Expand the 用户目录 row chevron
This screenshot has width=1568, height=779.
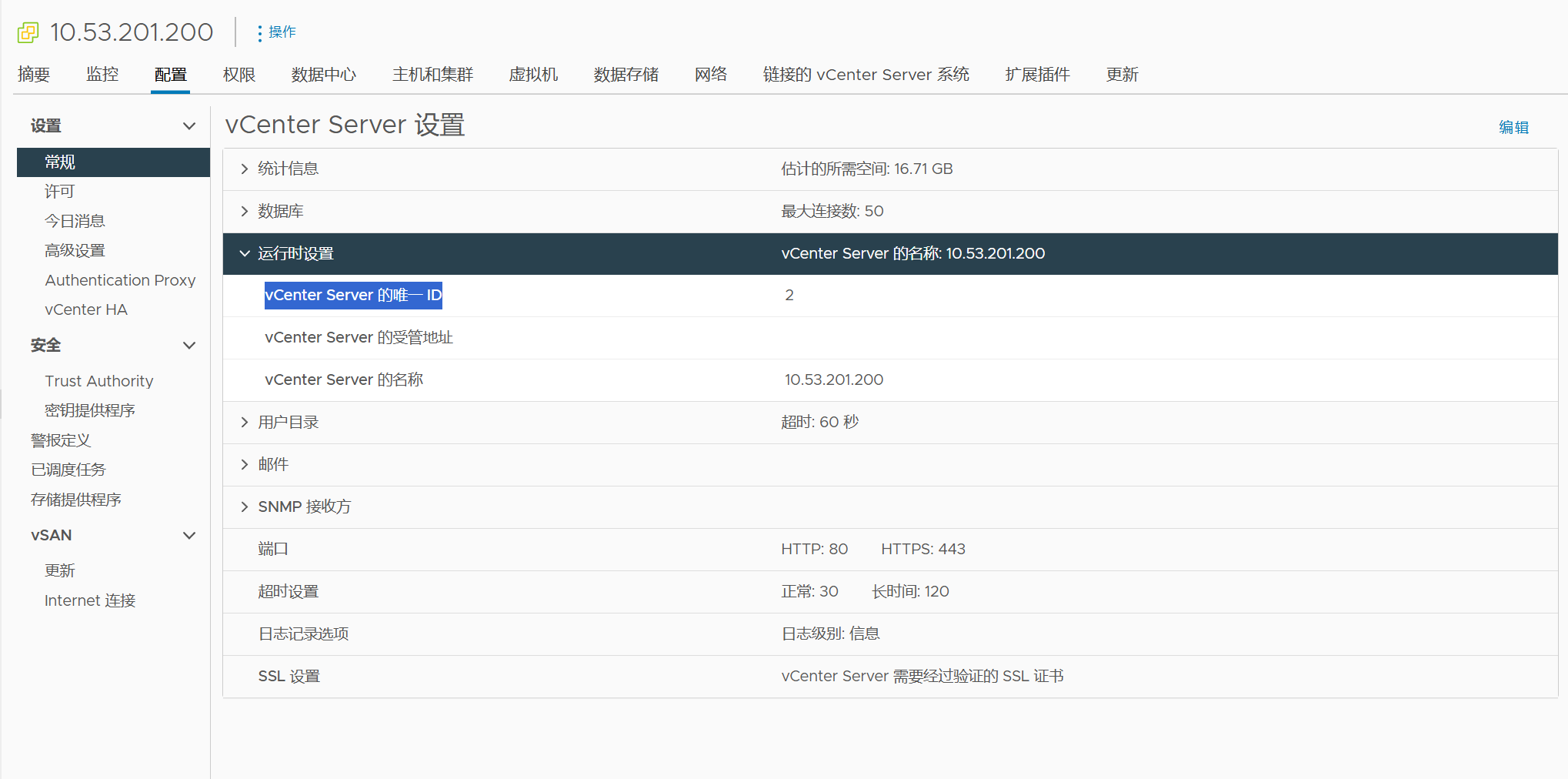(x=245, y=422)
